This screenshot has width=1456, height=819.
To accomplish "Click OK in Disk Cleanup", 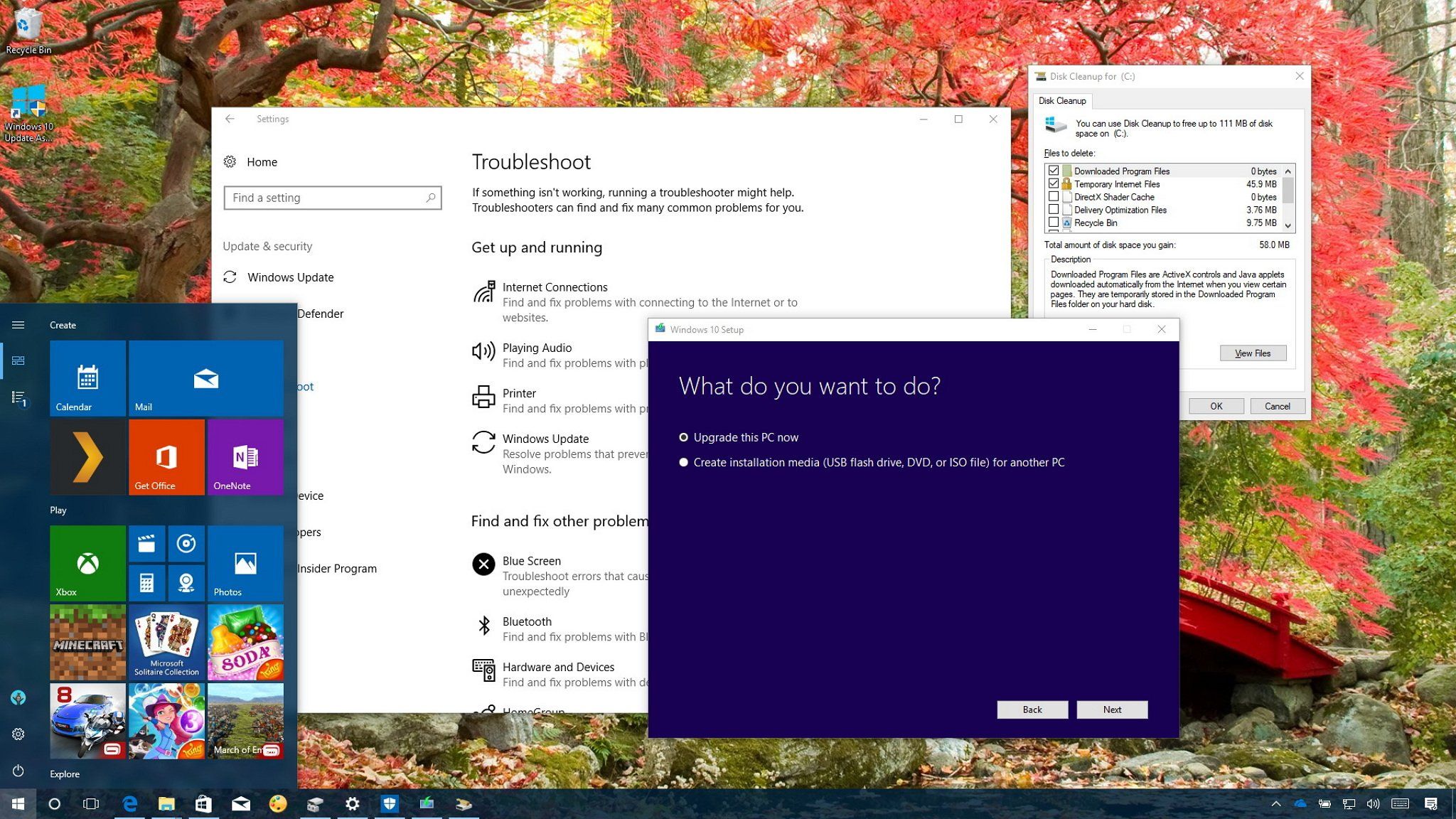I will 1216,406.
